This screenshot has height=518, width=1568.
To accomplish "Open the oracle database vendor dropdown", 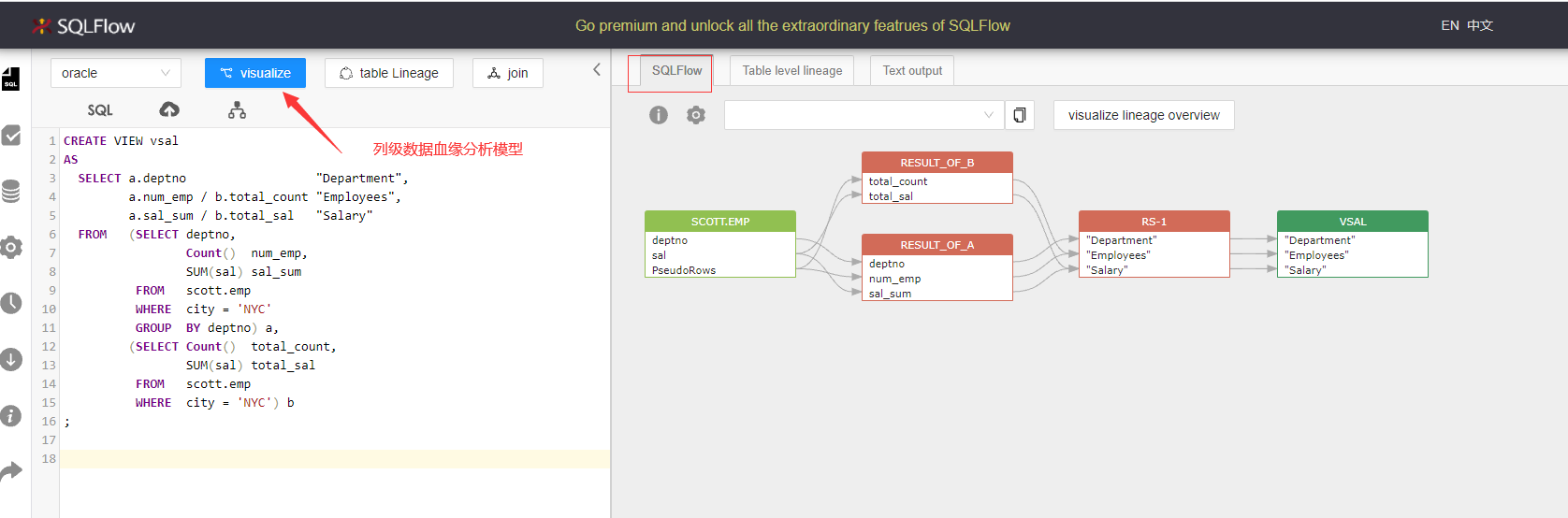I will coord(116,73).
